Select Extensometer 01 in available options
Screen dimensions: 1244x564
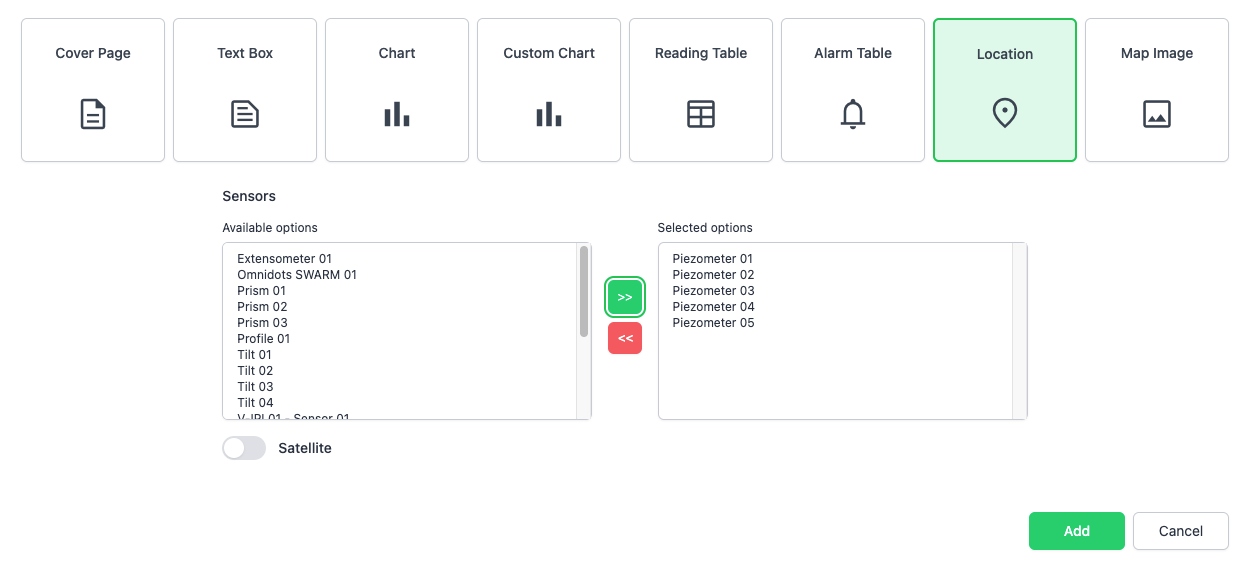pos(284,259)
